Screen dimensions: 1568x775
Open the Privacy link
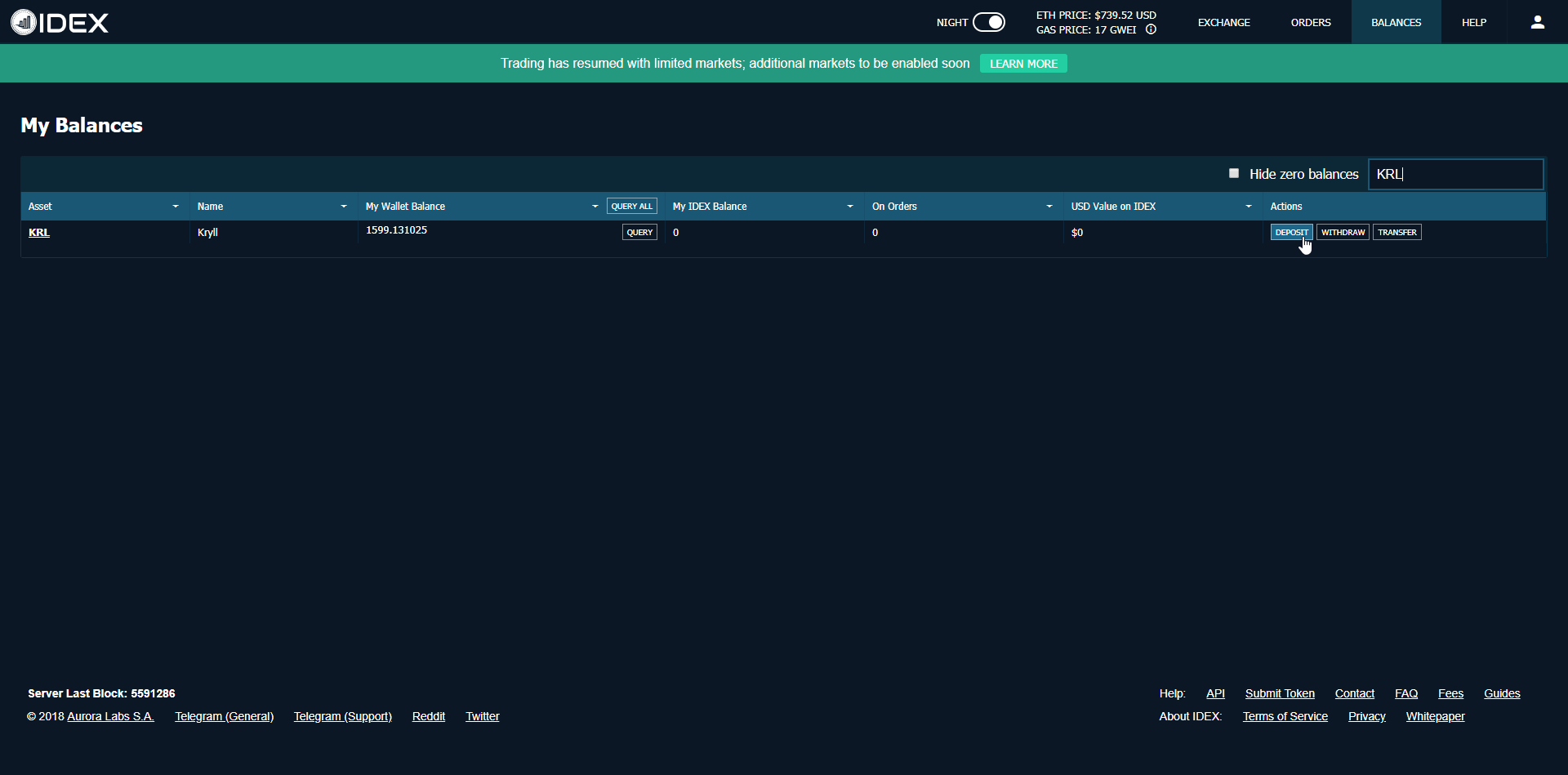click(1367, 716)
